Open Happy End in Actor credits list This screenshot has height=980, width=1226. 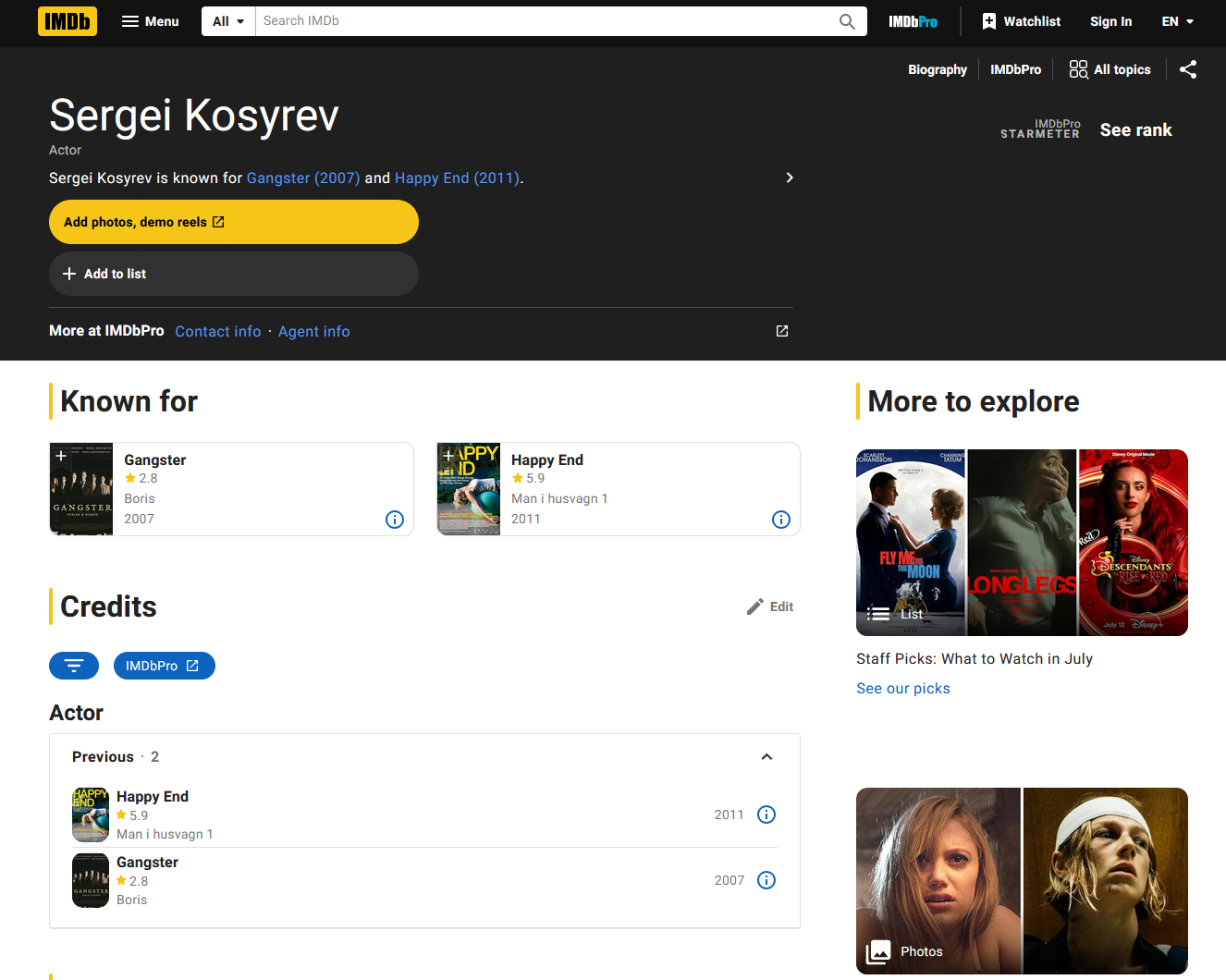153,796
